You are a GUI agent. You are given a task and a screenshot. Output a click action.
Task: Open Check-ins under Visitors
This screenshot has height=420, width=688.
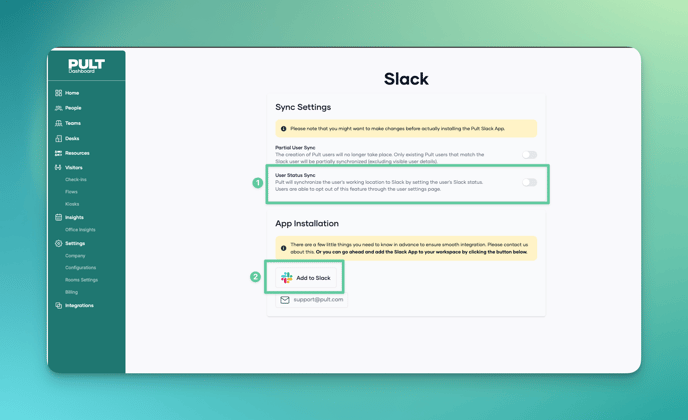point(76,179)
